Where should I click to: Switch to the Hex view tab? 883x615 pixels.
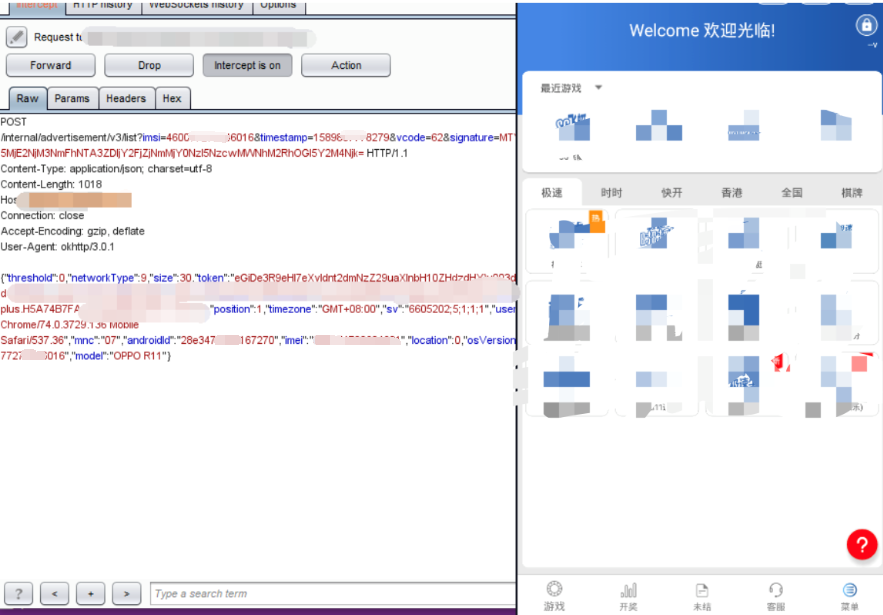172,99
